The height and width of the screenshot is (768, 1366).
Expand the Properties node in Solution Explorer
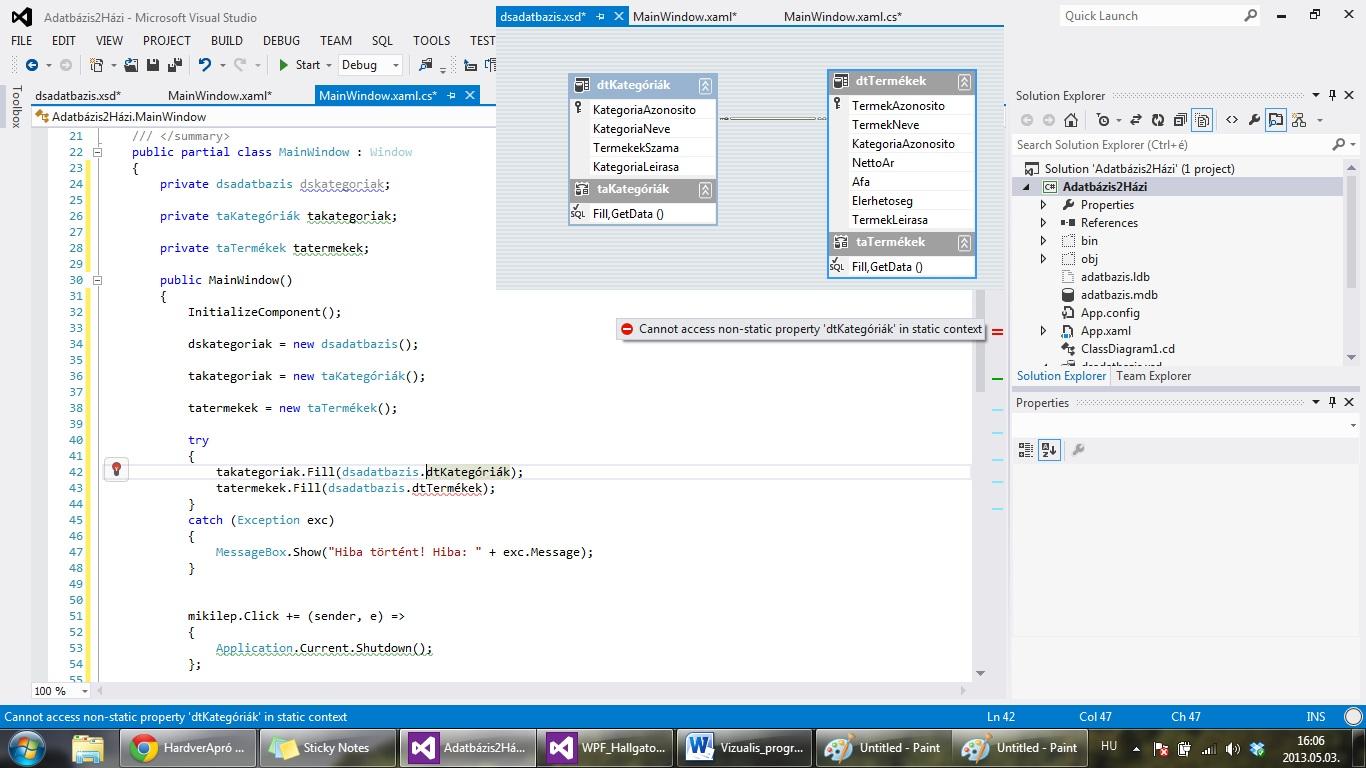[1044, 205]
